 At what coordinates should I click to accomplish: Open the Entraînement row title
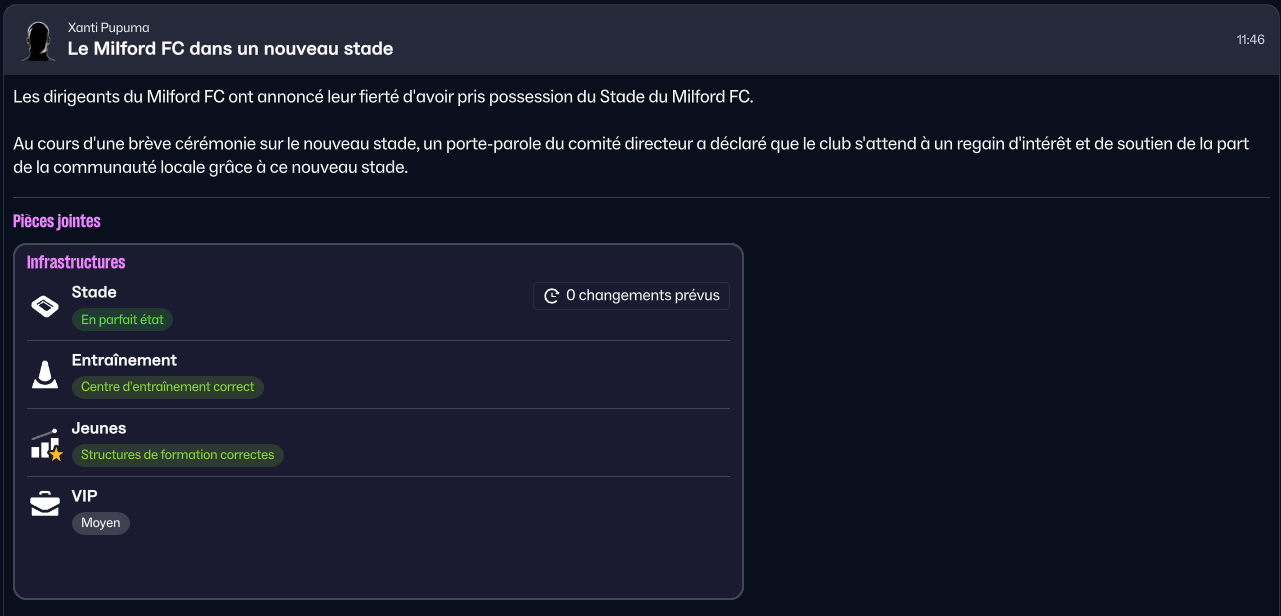[124, 360]
